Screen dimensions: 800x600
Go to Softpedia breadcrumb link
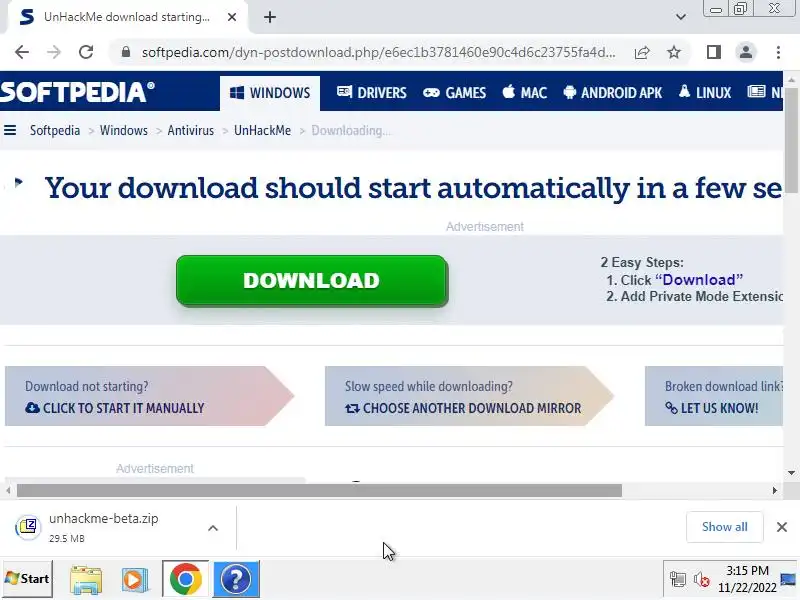pyautogui.click(x=55, y=131)
